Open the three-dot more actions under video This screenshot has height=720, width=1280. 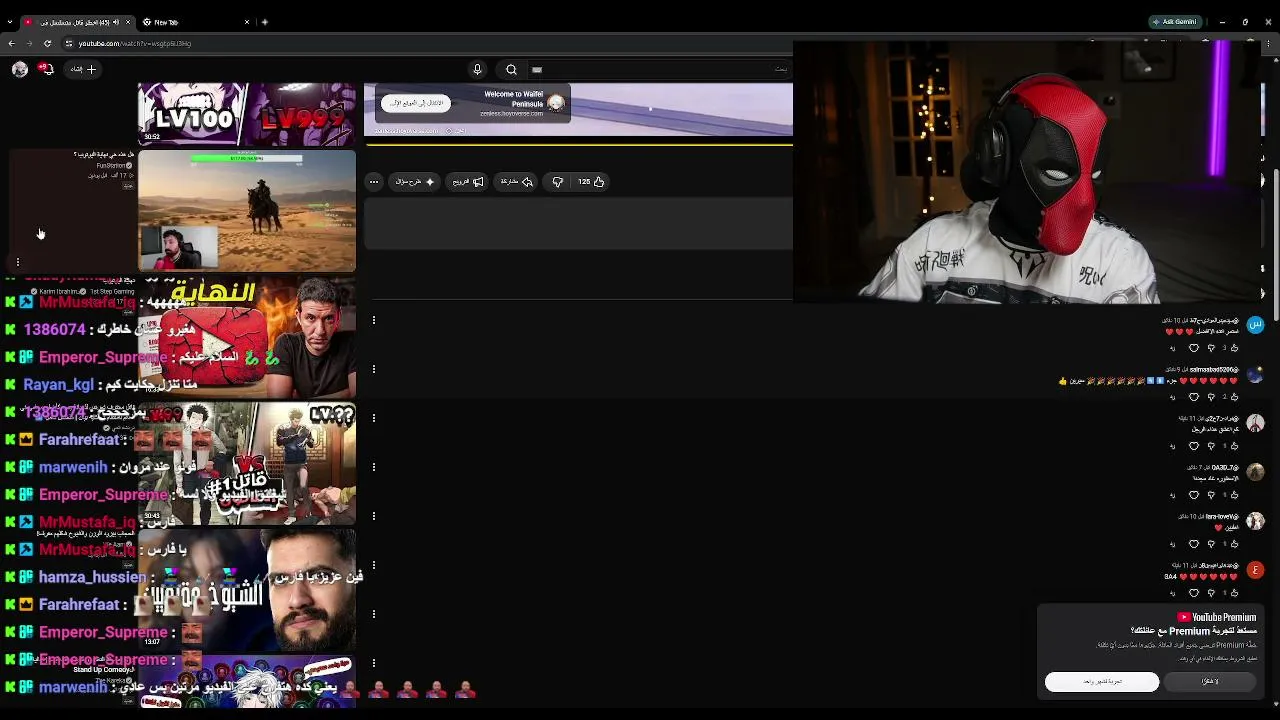tap(374, 182)
